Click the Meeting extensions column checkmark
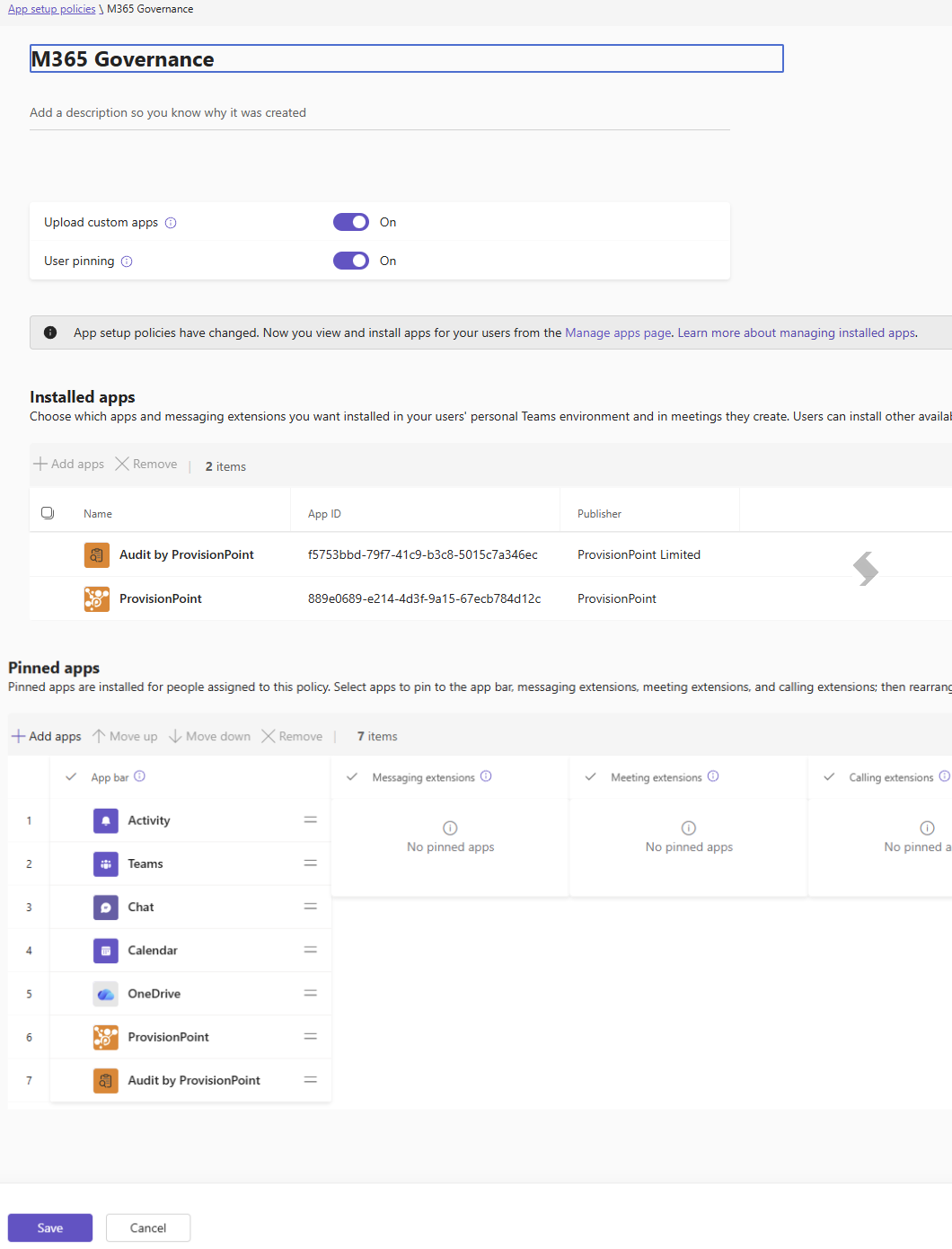Image resolution: width=952 pixels, height=1249 pixels. point(590,776)
